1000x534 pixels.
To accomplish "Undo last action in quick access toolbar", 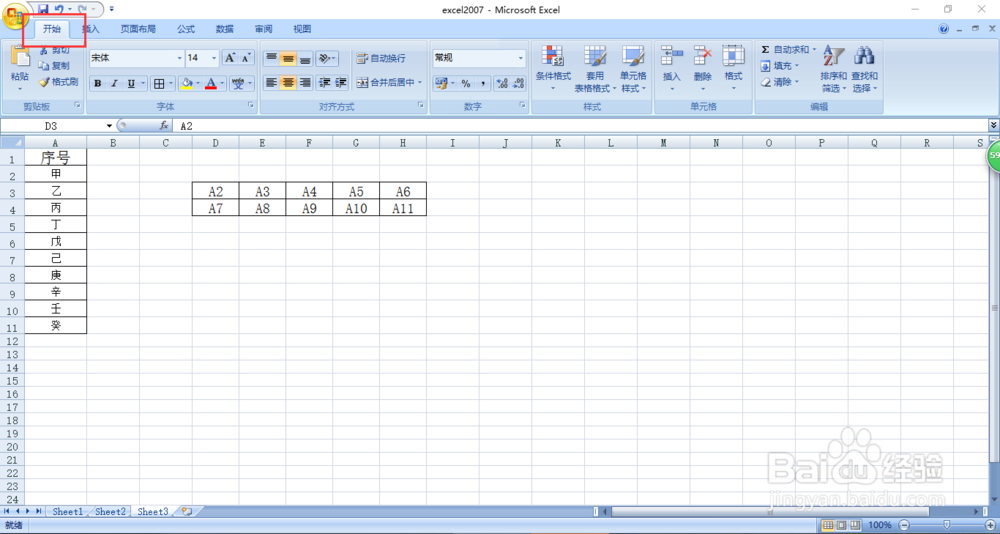I will click(59, 9).
